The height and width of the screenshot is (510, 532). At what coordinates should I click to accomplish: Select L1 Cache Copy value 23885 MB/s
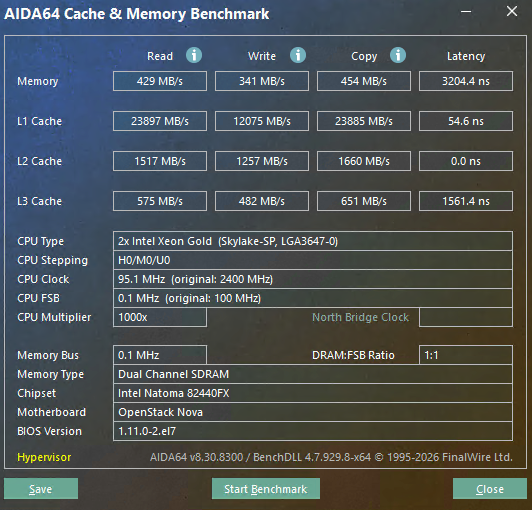tap(364, 121)
